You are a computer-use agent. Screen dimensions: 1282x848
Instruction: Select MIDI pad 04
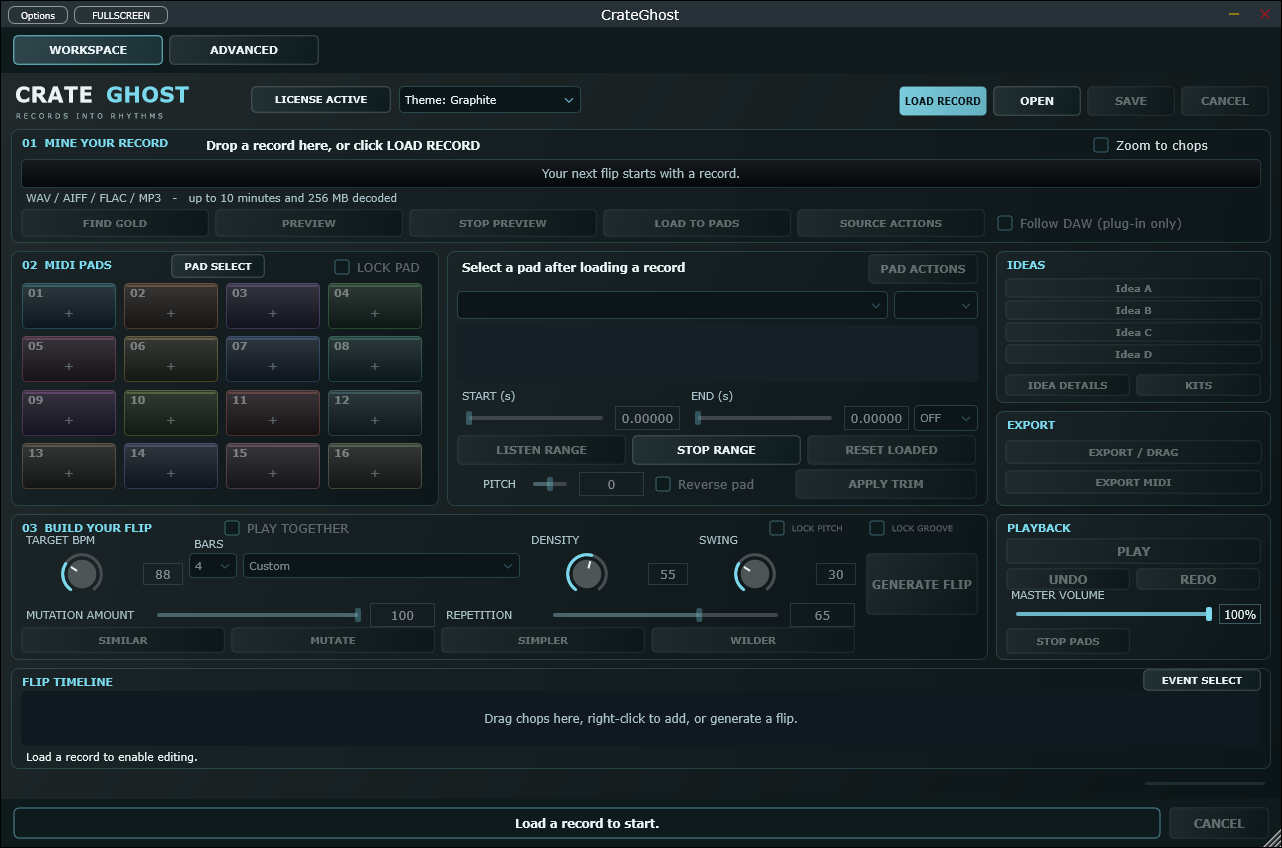375,306
